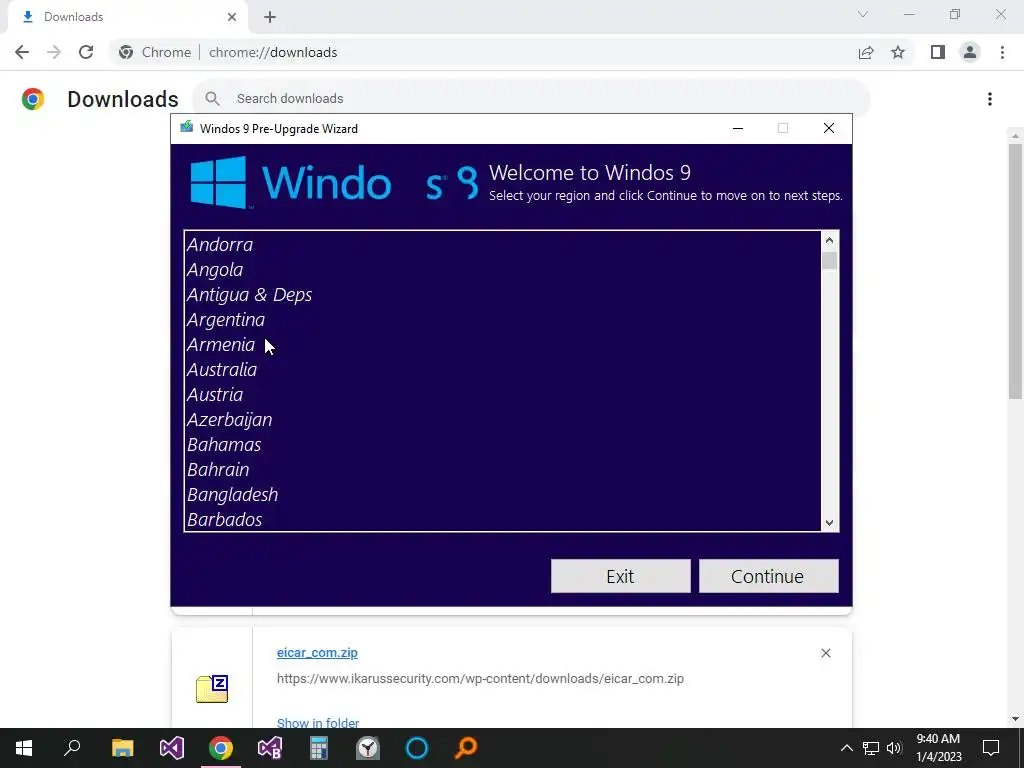Open the notification center icon
This screenshot has height=768, width=1024.
[991, 748]
